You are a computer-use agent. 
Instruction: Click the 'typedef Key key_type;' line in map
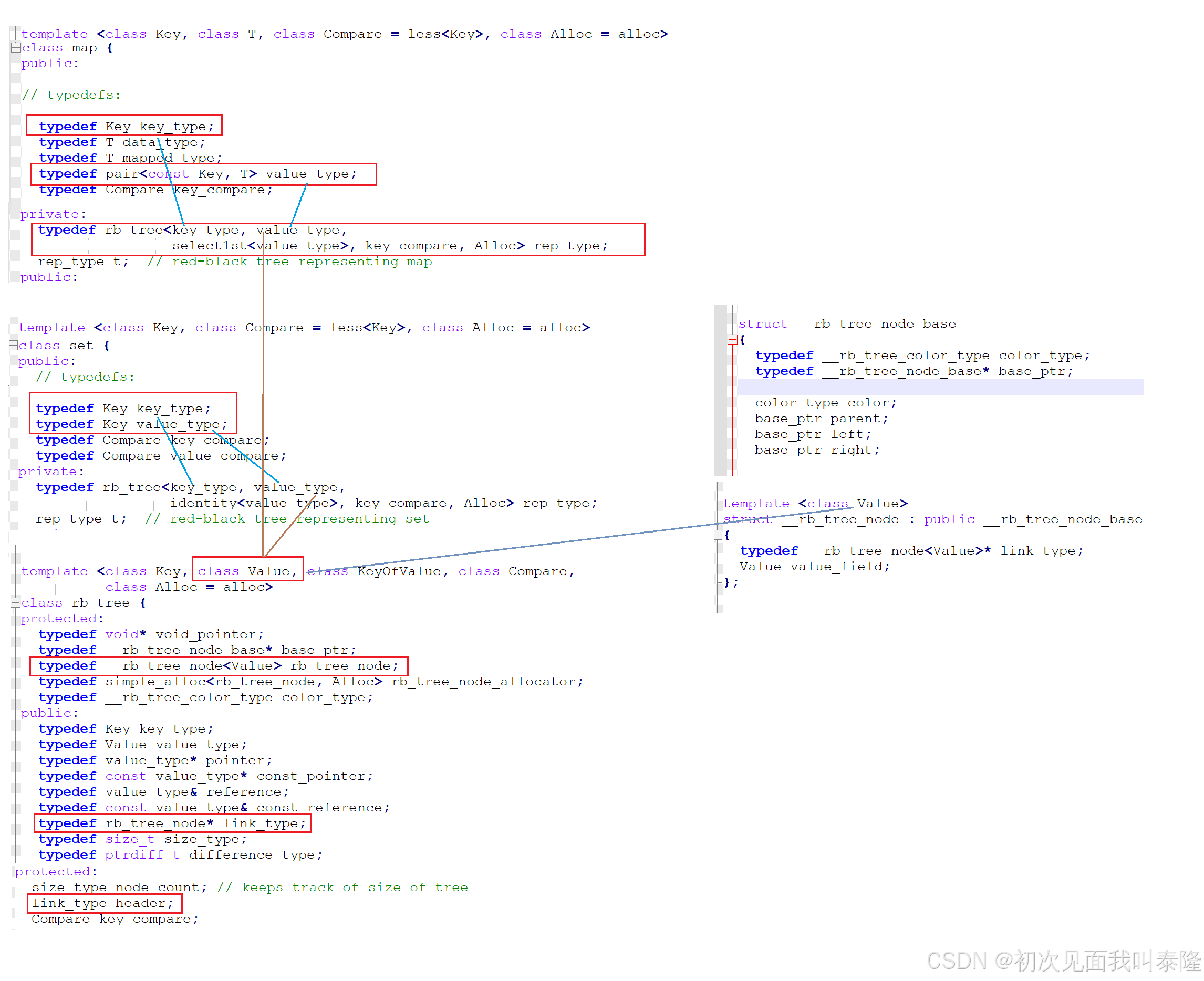click(x=126, y=126)
